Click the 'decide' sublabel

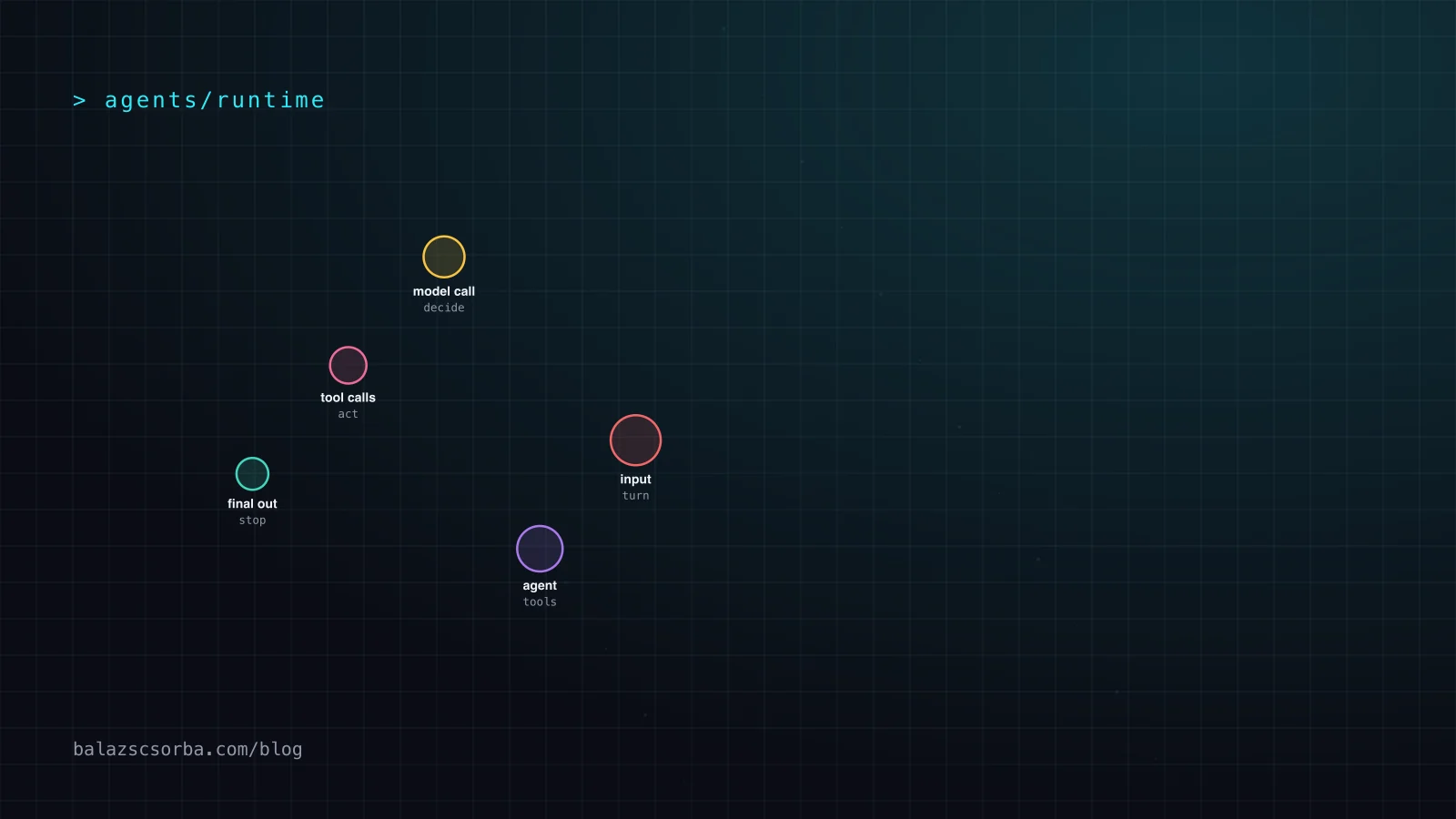point(444,308)
